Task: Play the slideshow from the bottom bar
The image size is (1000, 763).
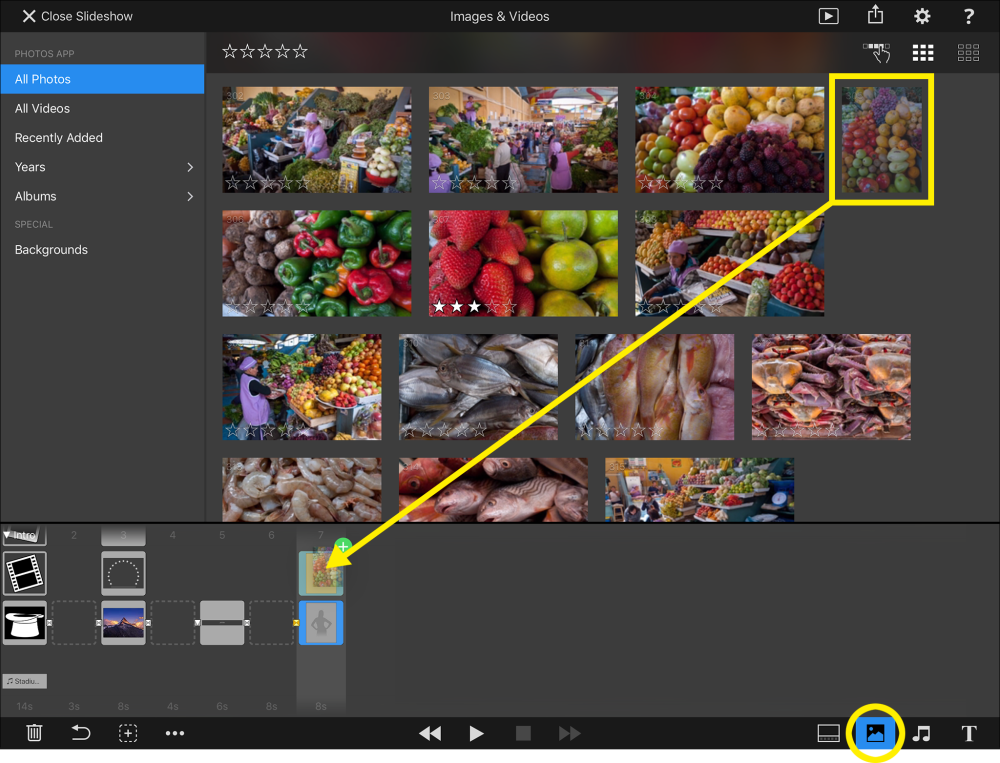Action: 476,733
